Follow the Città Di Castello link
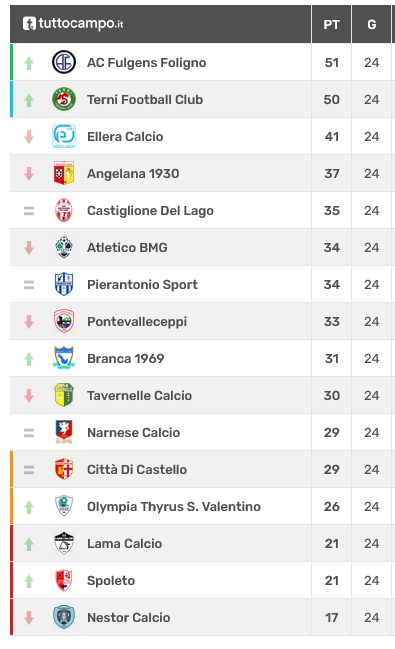The width and height of the screenshot is (395, 649). tap(137, 469)
